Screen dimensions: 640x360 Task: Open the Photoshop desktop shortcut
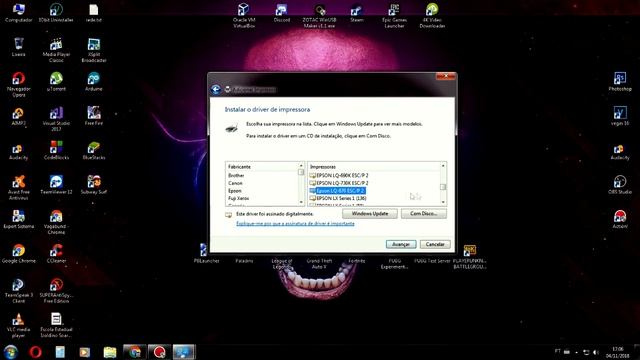(x=620, y=81)
